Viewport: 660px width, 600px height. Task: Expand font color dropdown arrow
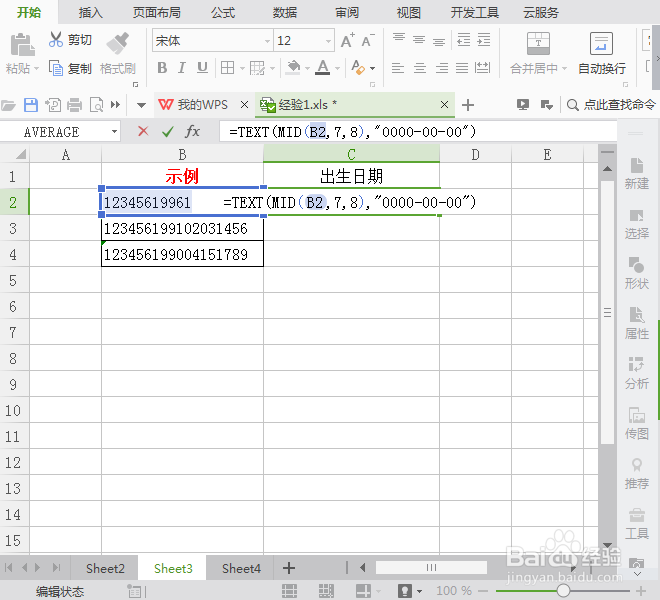(337, 68)
